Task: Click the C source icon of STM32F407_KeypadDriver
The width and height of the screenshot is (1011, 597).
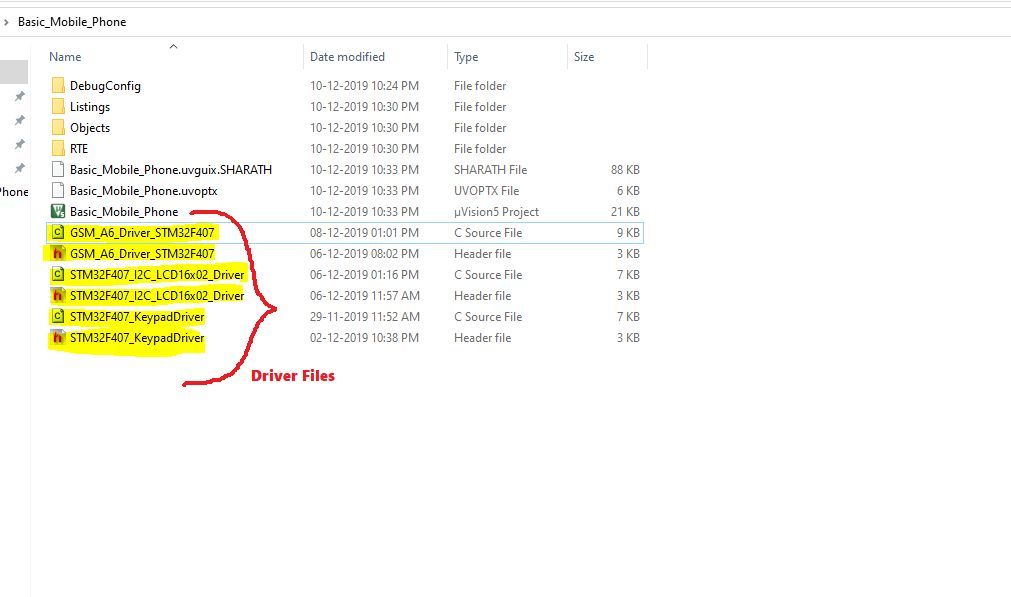Action: 58,317
